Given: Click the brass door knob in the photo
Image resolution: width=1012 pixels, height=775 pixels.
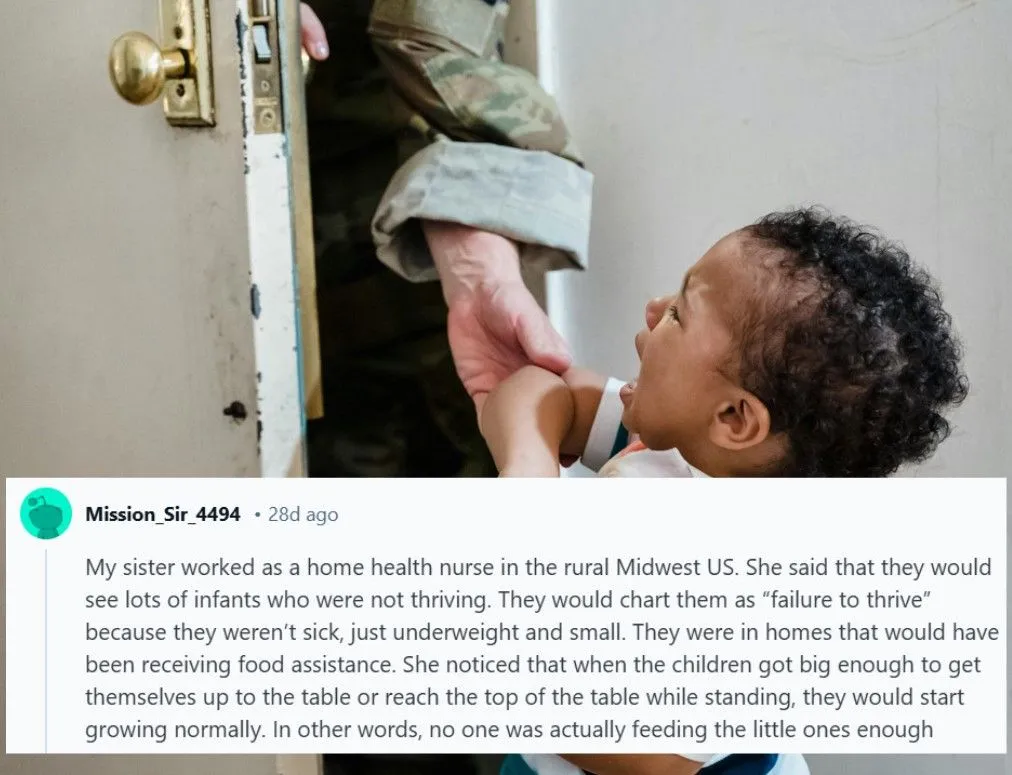Looking at the screenshot, I should pyautogui.click(x=142, y=67).
